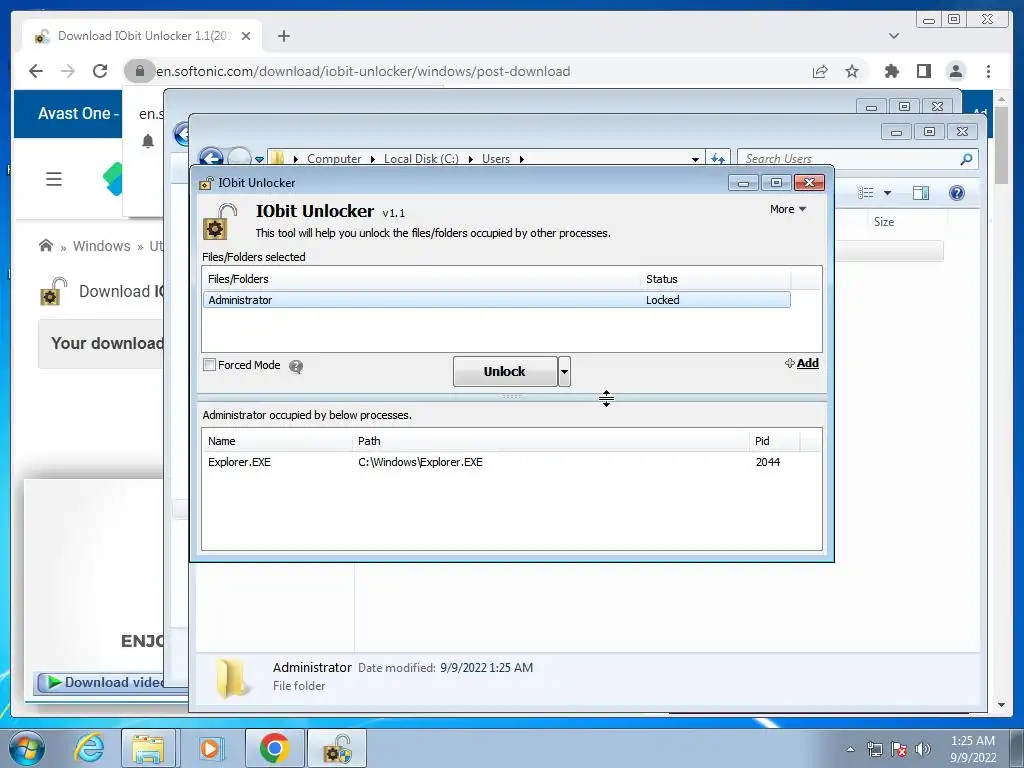Image resolution: width=1024 pixels, height=768 pixels.
Task: Enable the Forced Mode checkbox
Action: coord(210,365)
